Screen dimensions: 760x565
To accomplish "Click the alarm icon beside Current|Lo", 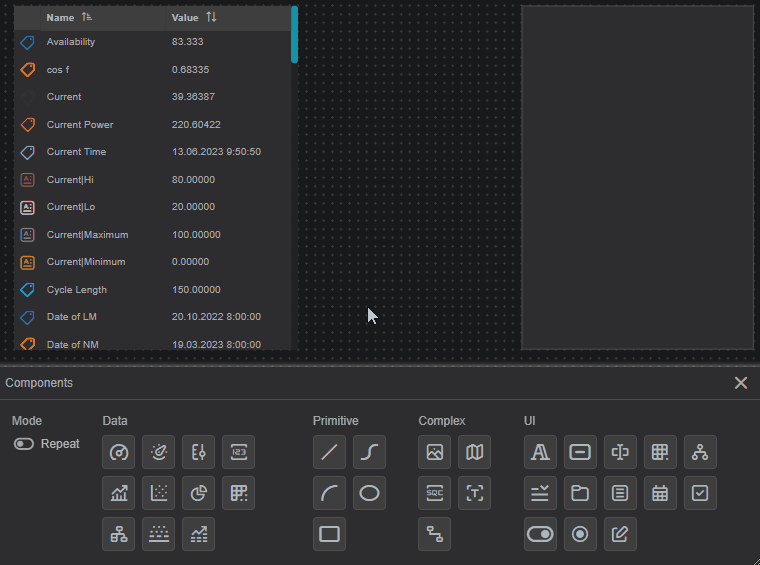I will 28,208.
